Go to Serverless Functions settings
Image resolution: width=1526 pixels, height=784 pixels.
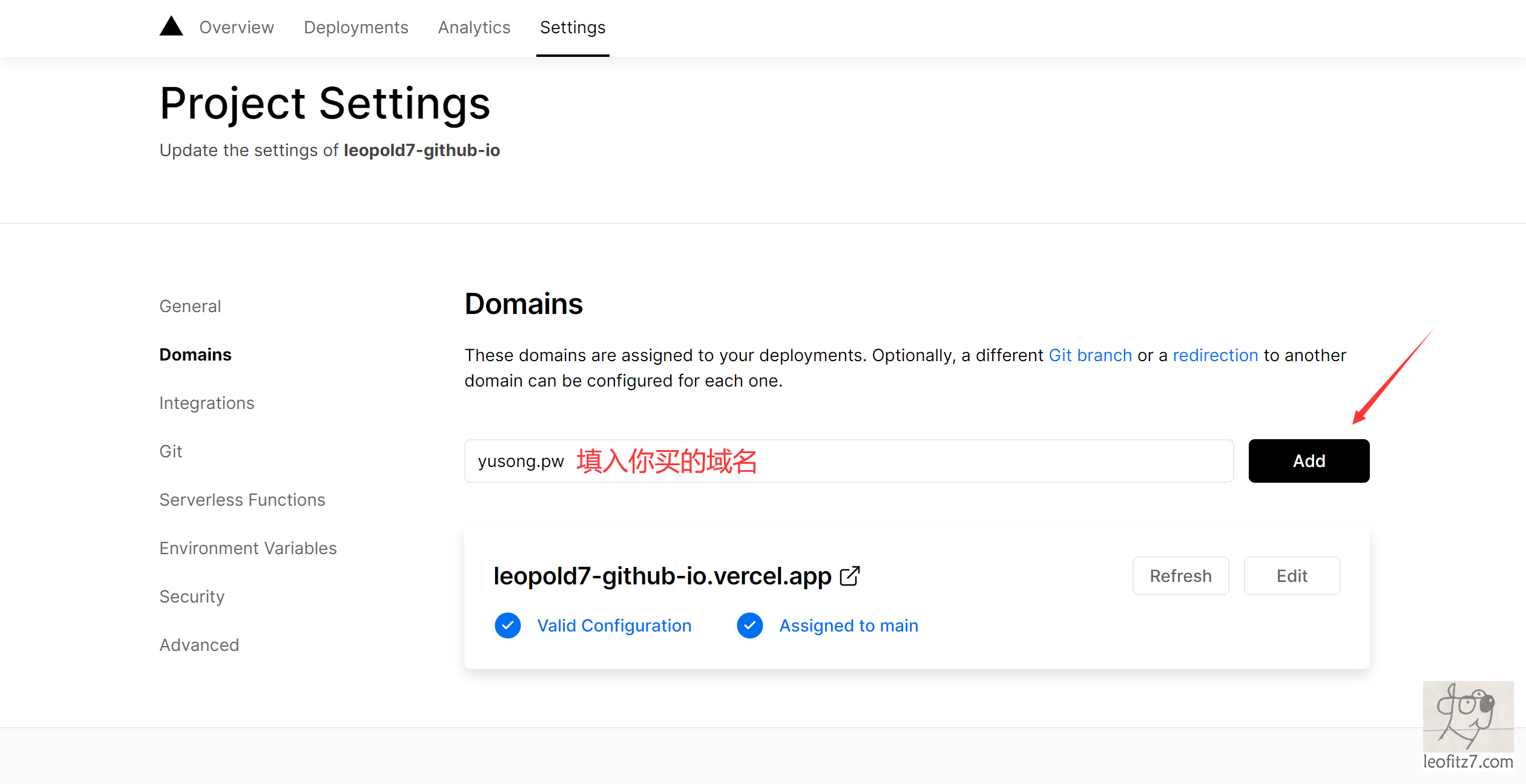tap(242, 500)
